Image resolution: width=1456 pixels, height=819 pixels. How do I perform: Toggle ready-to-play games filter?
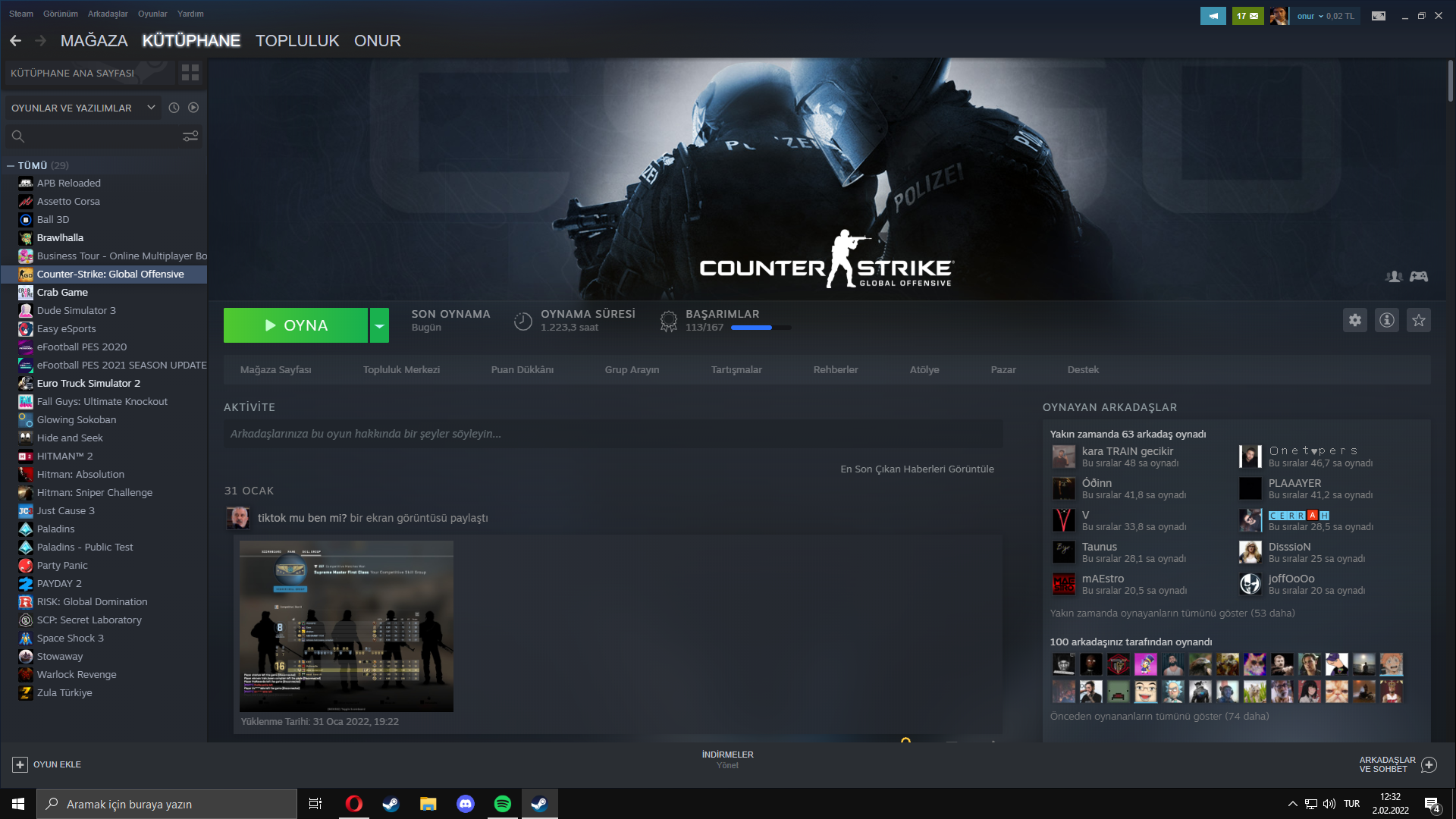tap(193, 108)
